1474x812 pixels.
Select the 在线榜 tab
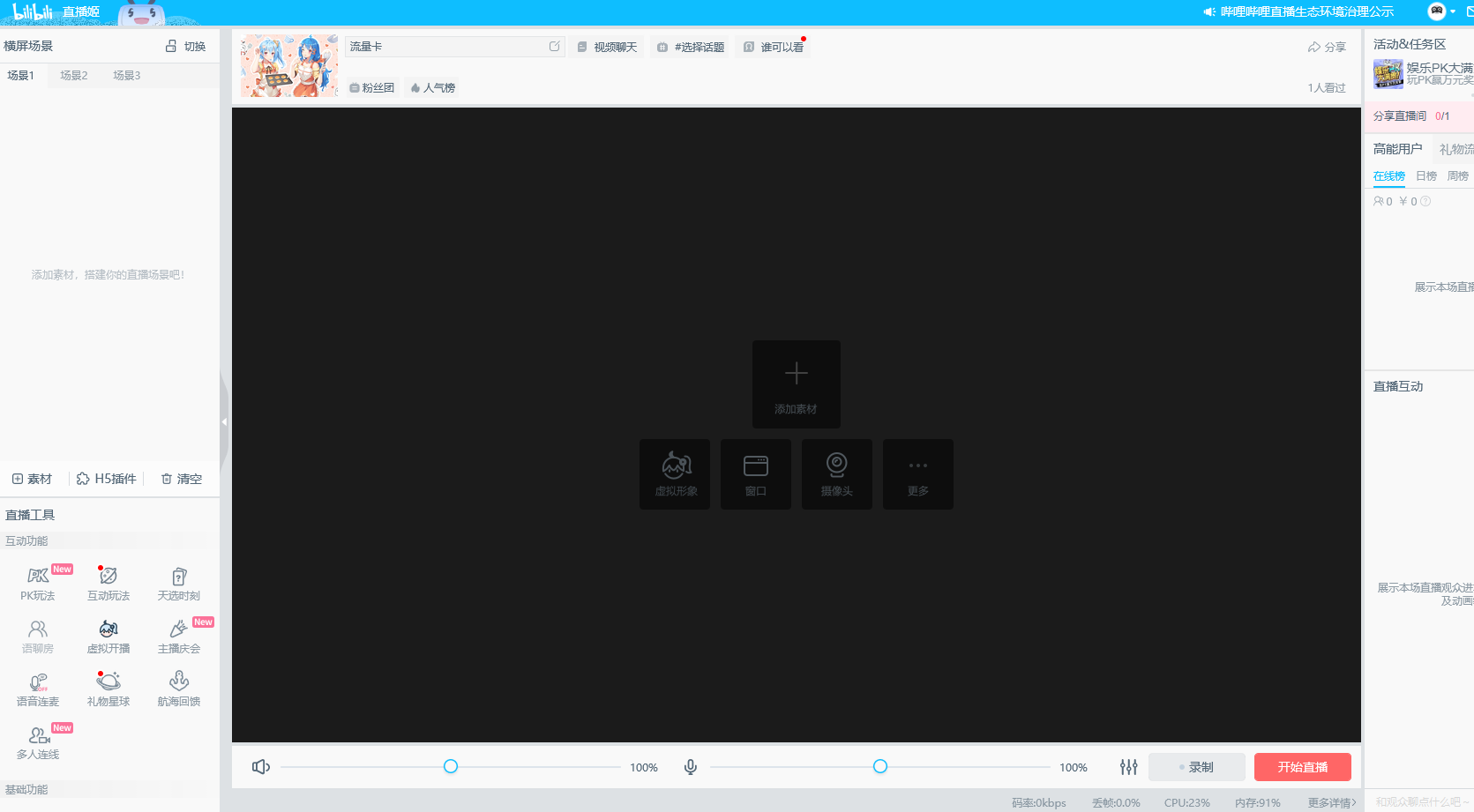tap(1389, 176)
